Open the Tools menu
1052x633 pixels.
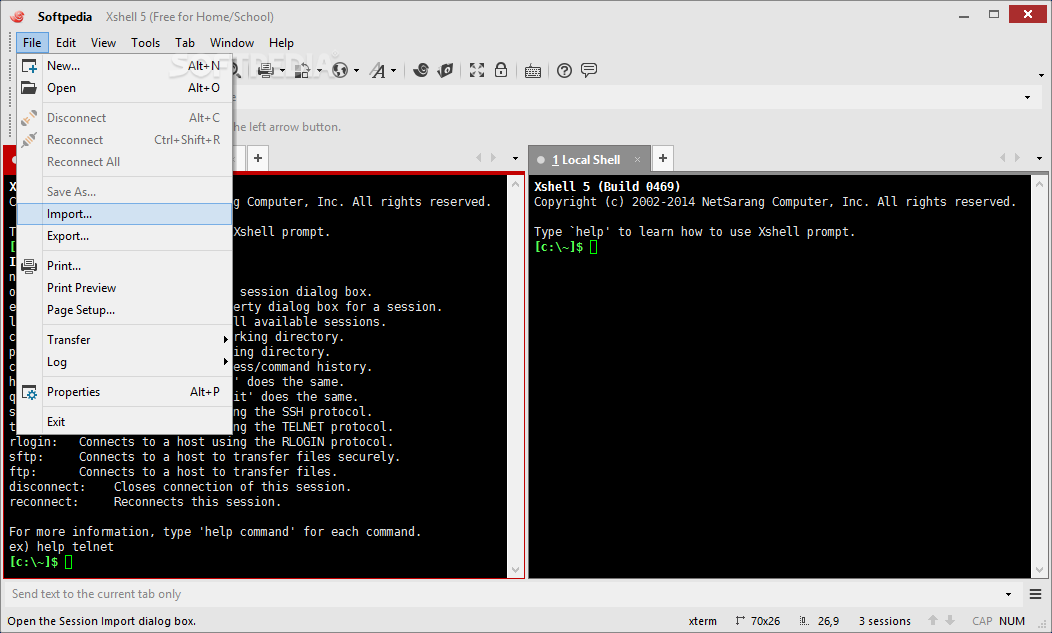click(146, 42)
